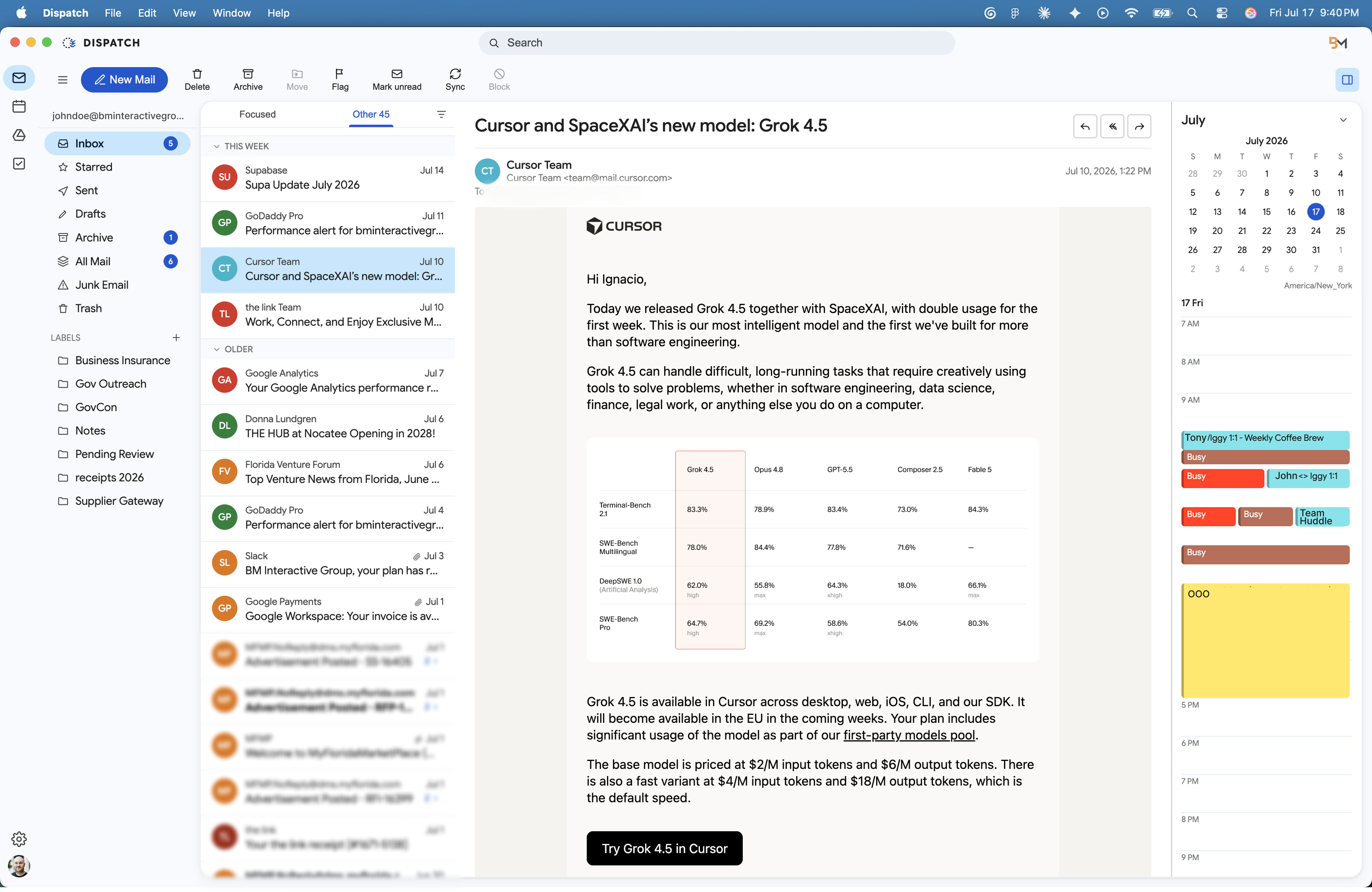Reply to the Cursor Team email

tap(1085, 126)
